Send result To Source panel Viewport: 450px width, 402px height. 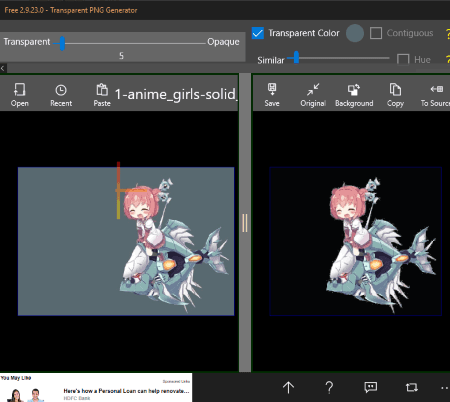point(435,95)
